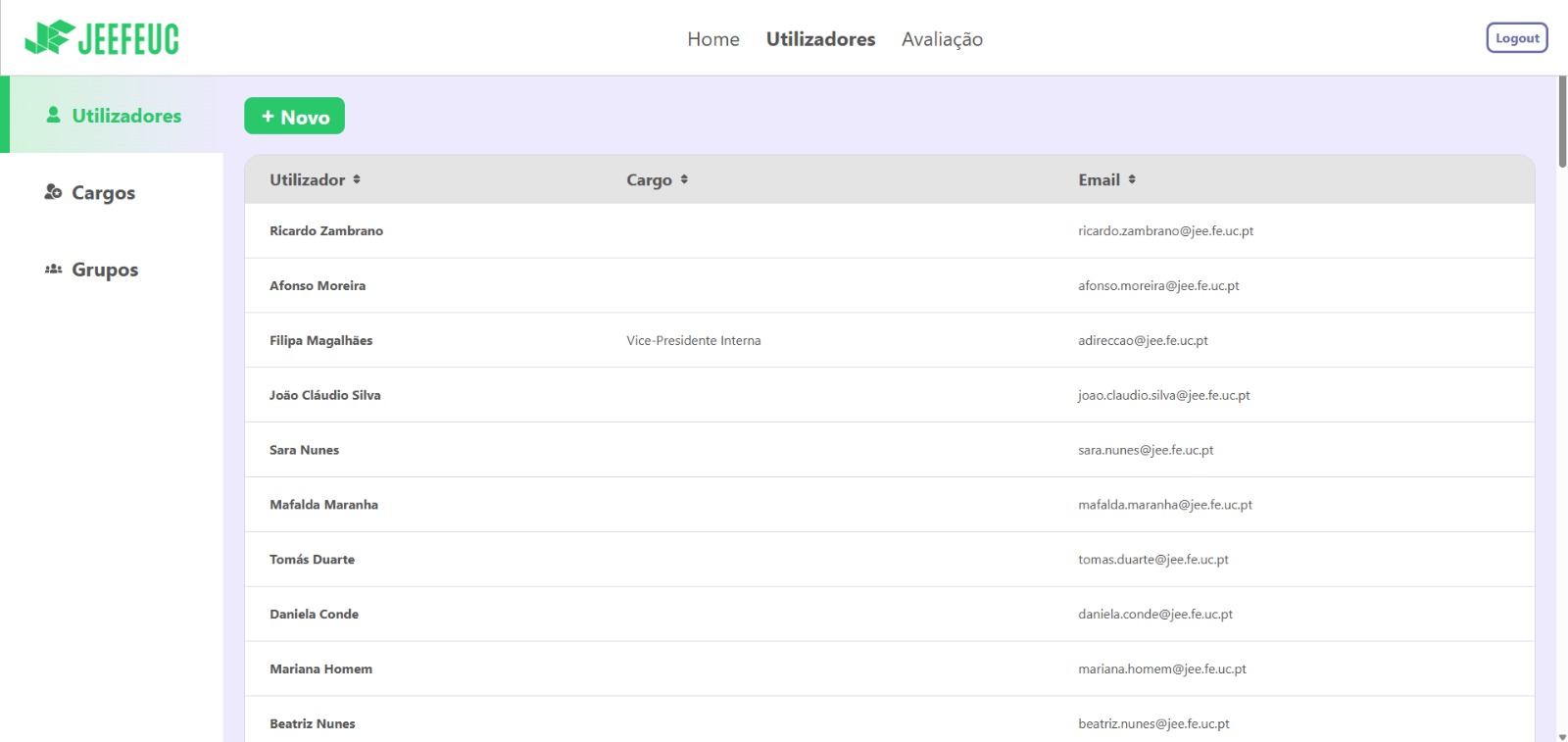Click email joao.claudio.silva@jee.fe.uc.pt

tap(1163, 395)
